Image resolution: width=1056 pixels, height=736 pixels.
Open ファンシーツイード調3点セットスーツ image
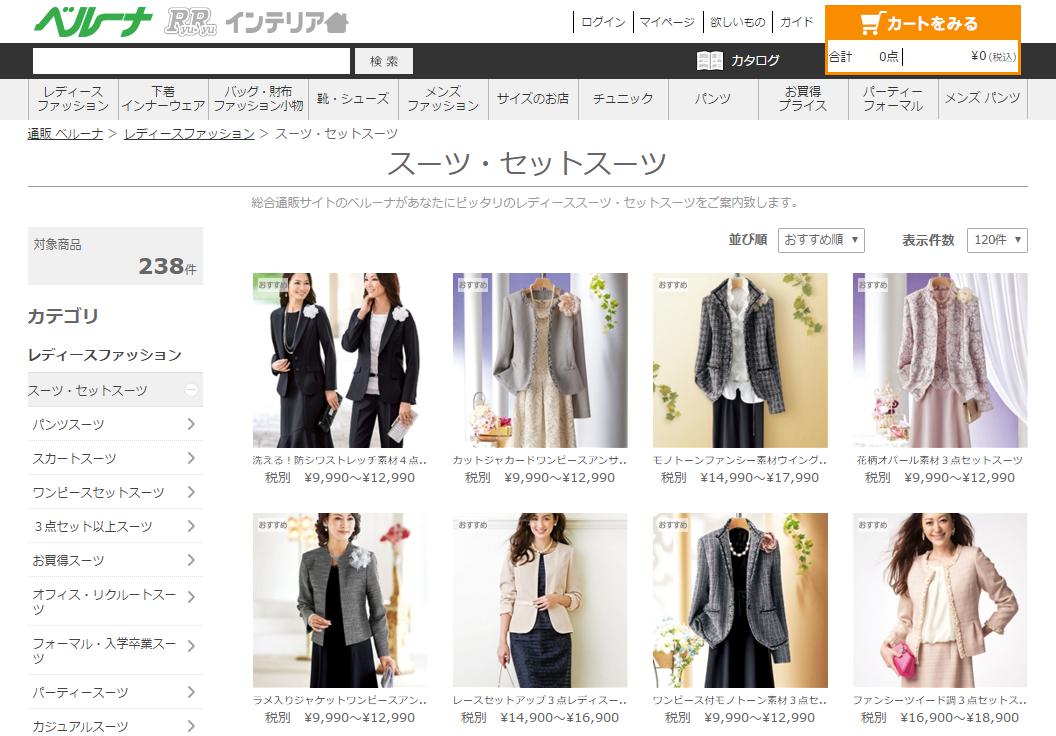(940, 601)
